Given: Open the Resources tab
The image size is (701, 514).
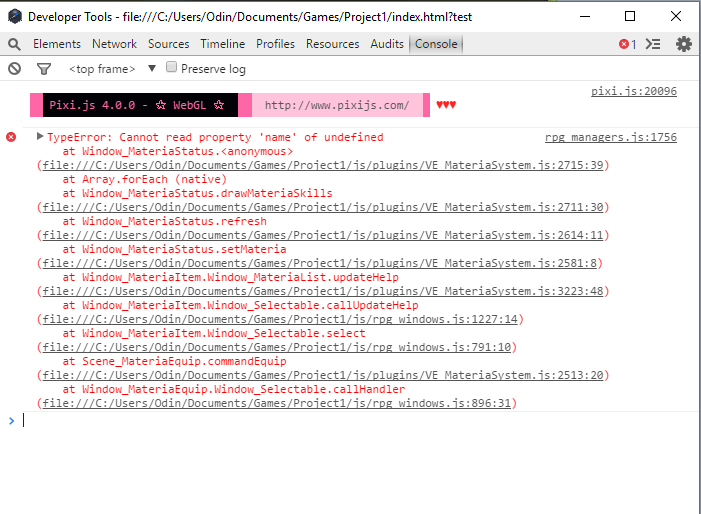Looking at the screenshot, I should tap(333, 44).
